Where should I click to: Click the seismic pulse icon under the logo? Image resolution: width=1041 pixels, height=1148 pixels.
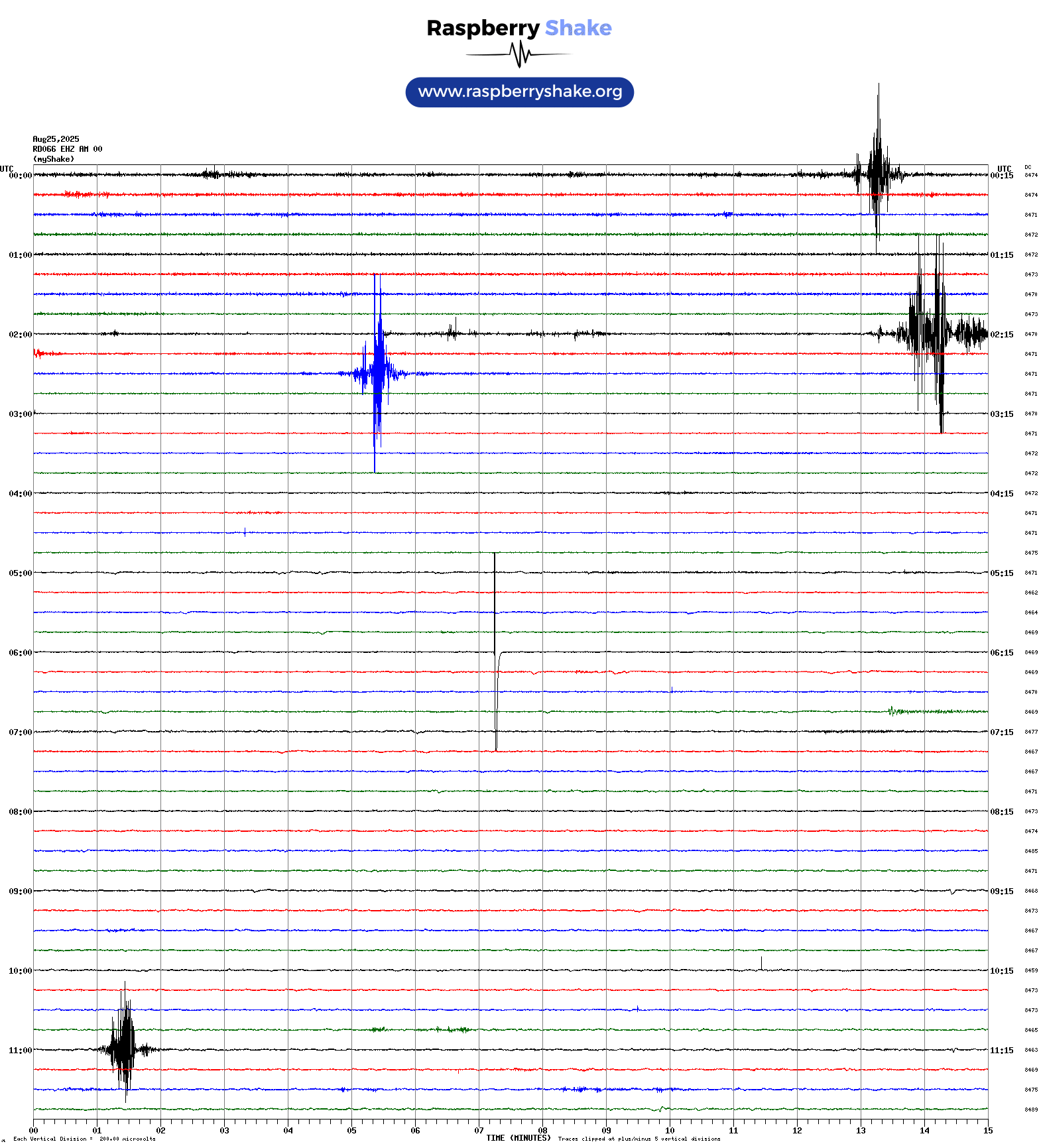point(519,54)
